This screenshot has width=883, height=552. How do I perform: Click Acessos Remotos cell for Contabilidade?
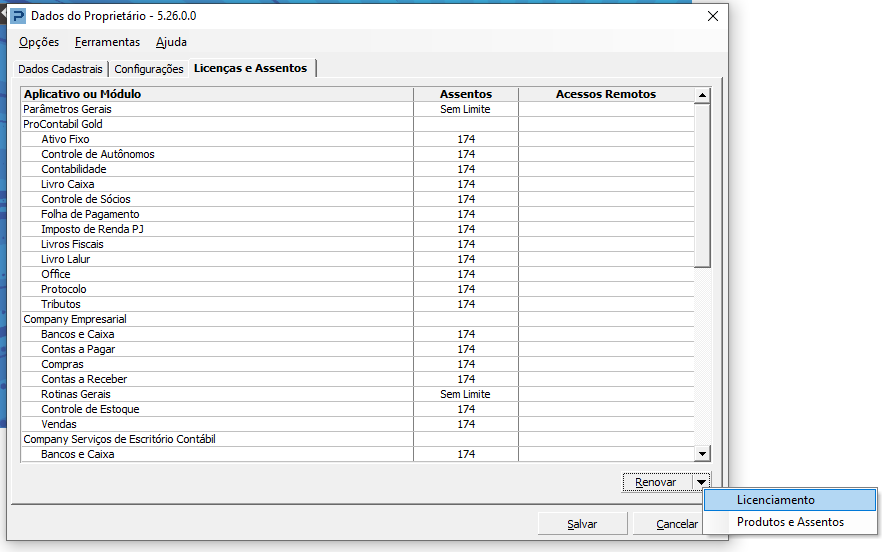point(606,169)
